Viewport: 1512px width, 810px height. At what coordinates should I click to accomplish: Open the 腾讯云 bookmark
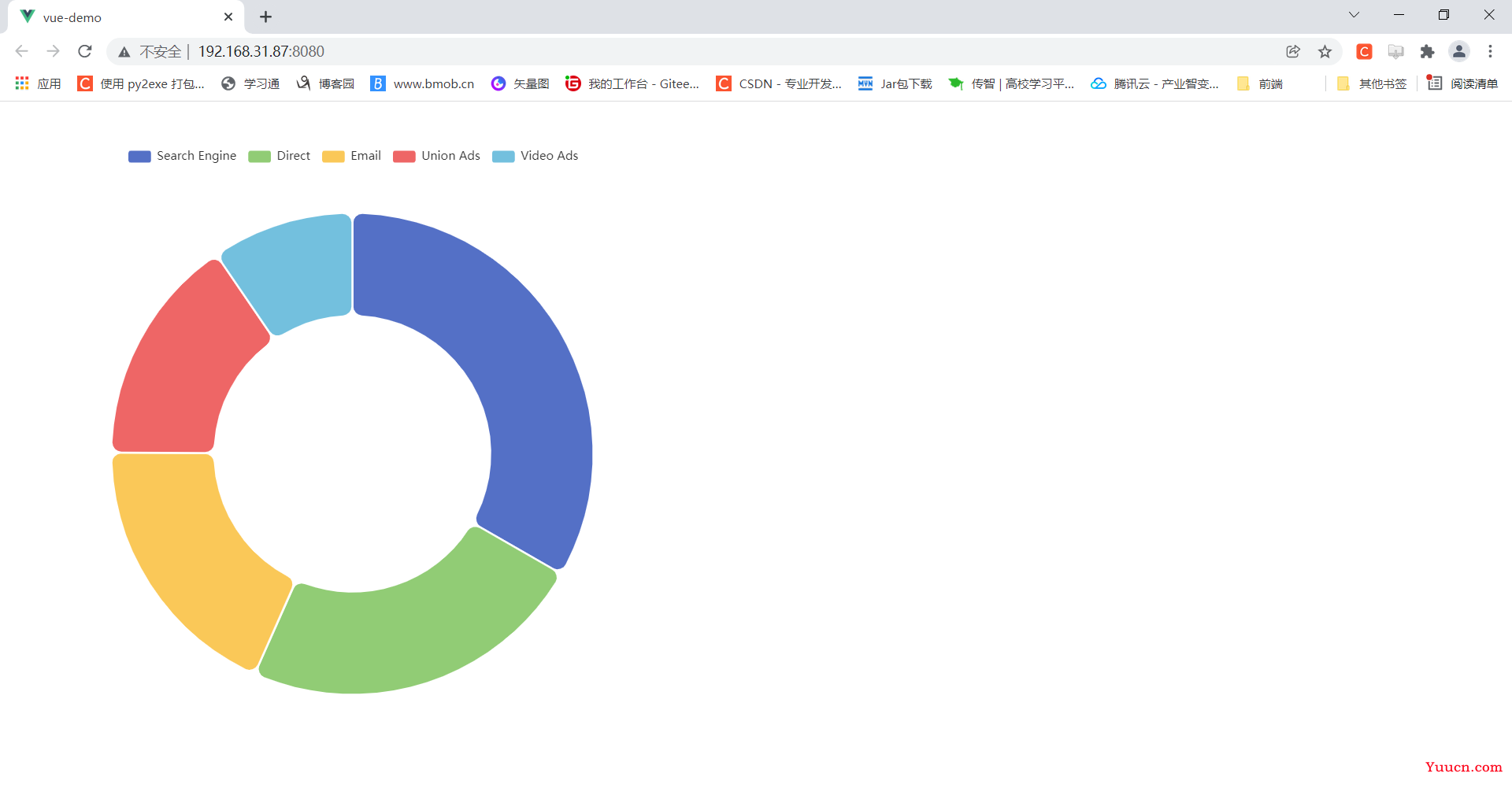click(x=1154, y=83)
